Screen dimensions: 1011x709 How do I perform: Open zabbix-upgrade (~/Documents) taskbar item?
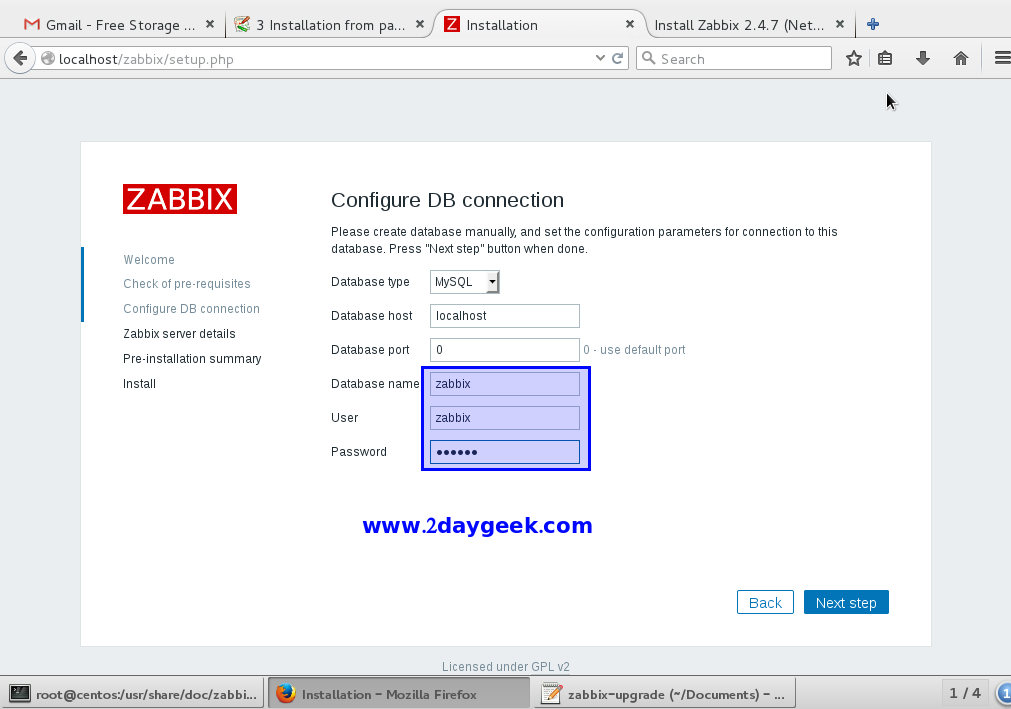tap(663, 694)
